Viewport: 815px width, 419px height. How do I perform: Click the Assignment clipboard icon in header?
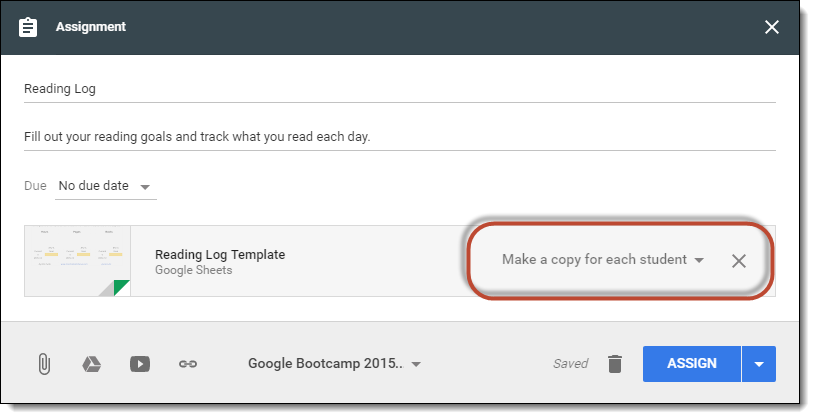tap(28, 27)
